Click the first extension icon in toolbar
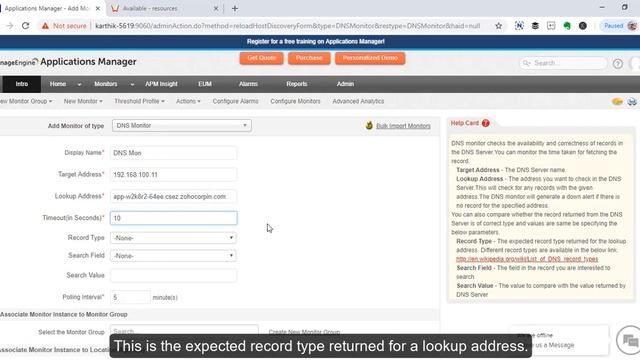This screenshot has height=360, width=640. pyautogui.click(x=519, y=26)
